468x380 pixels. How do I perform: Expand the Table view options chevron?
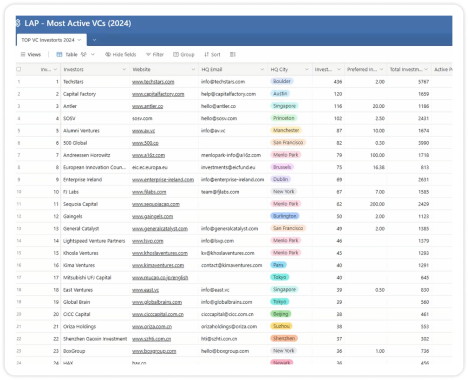click(x=93, y=54)
